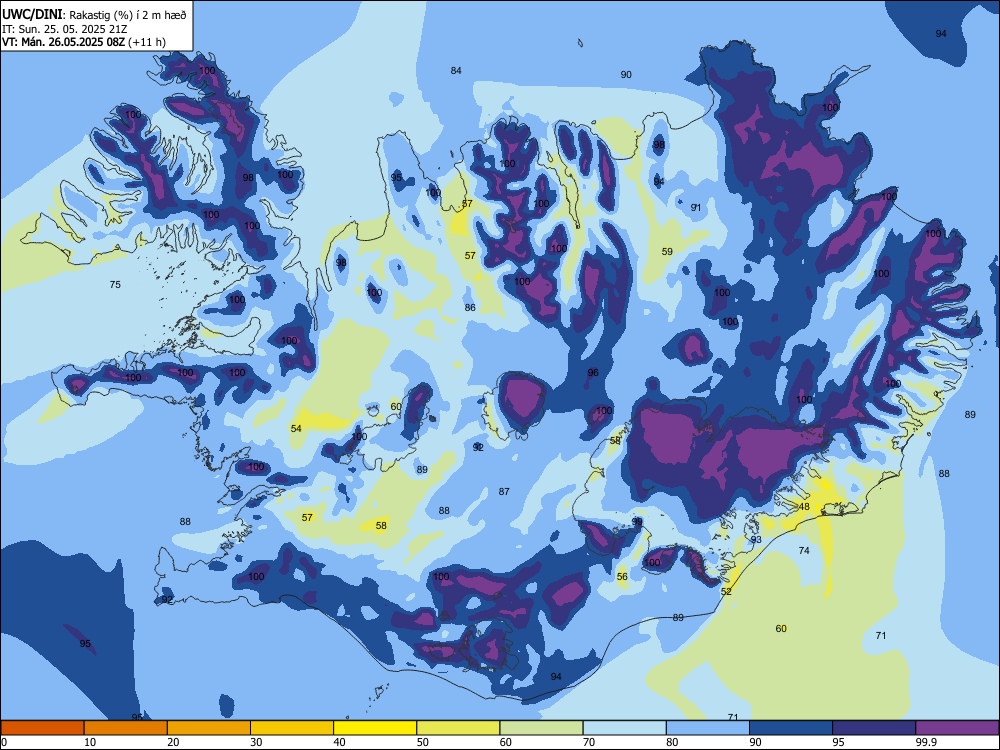This screenshot has width=1000, height=750.
Task: Click the pale blue 70–80 legend swatch
Action: coord(625,728)
